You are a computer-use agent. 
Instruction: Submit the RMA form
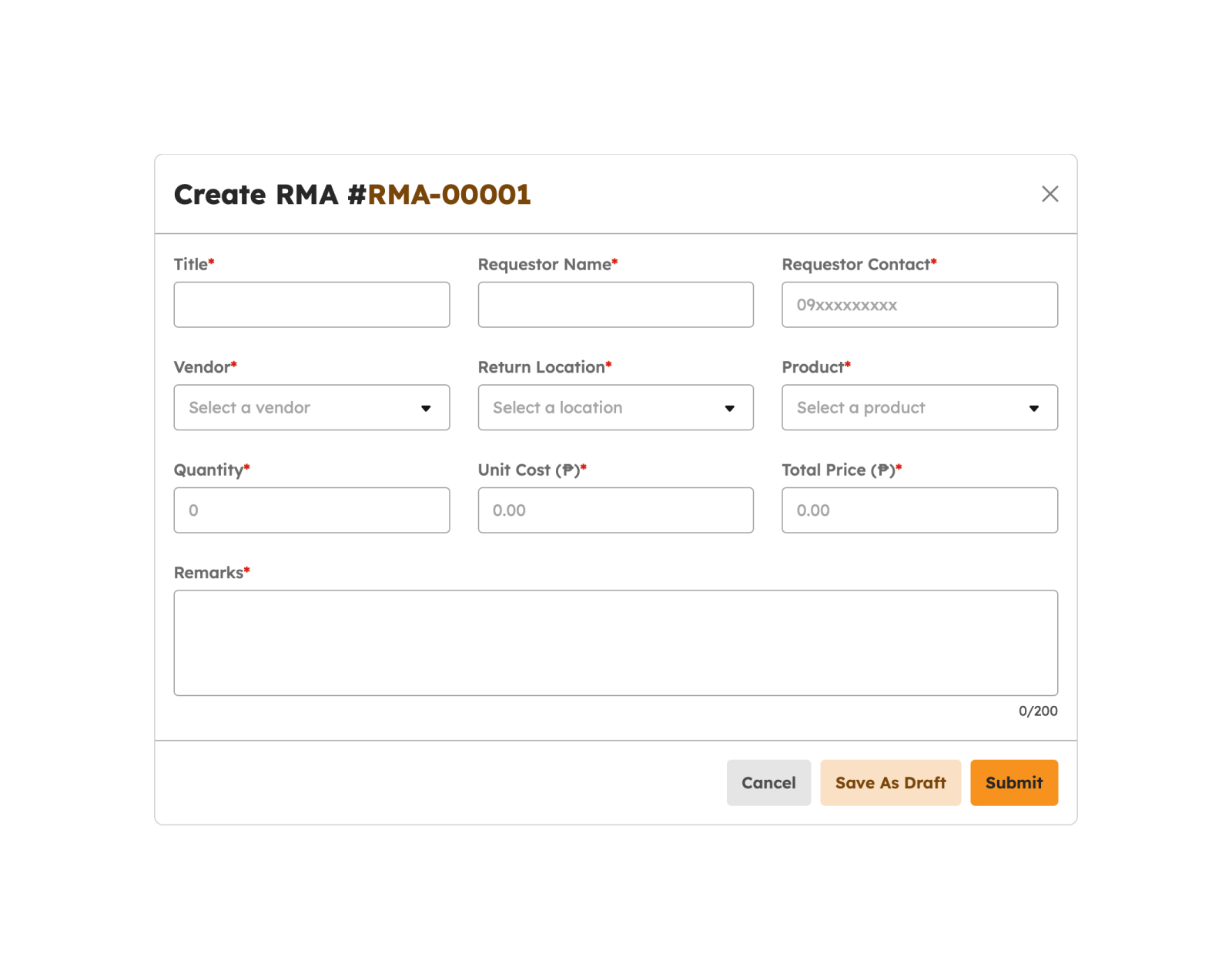click(x=1014, y=783)
